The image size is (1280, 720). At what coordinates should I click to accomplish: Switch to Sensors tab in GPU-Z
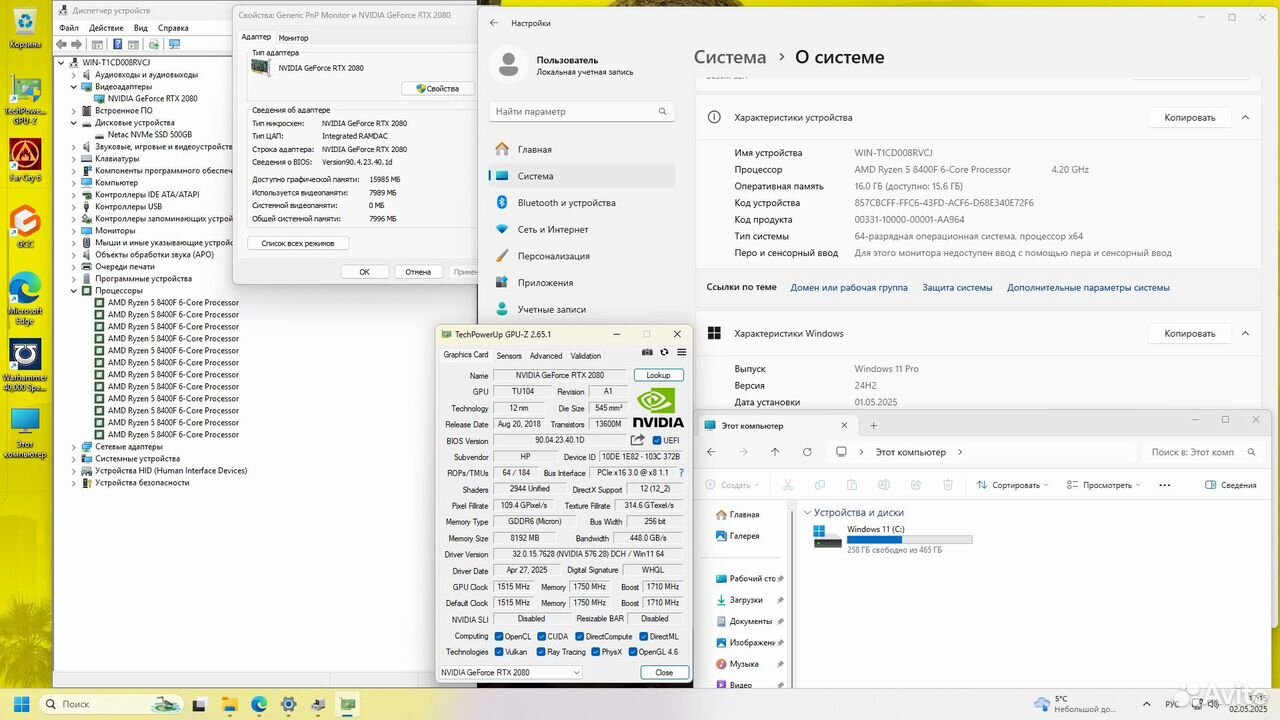point(509,356)
